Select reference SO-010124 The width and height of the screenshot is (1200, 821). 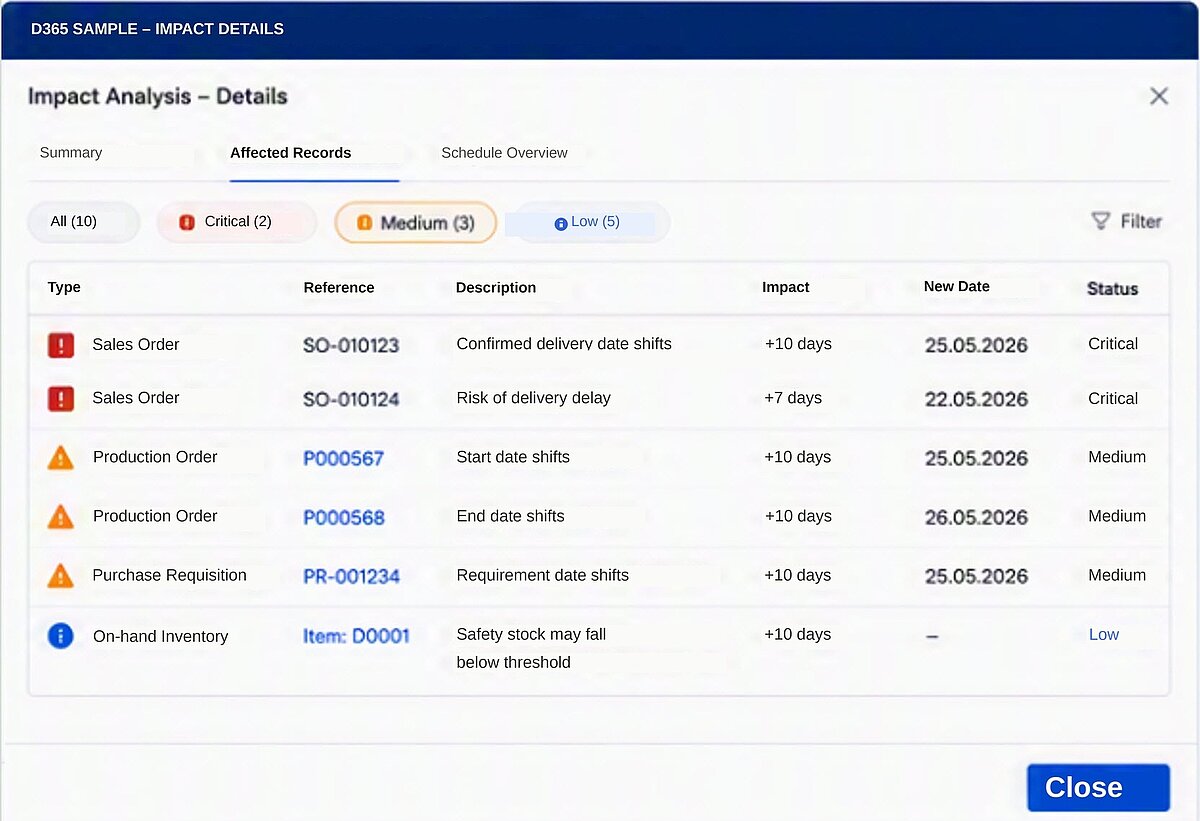pyautogui.click(x=351, y=399)
